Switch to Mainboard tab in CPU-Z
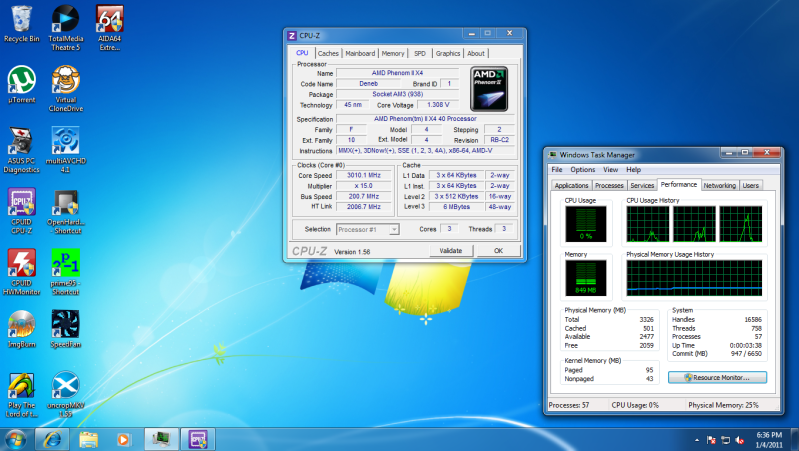The image size is (799, 451). [360, 54]
